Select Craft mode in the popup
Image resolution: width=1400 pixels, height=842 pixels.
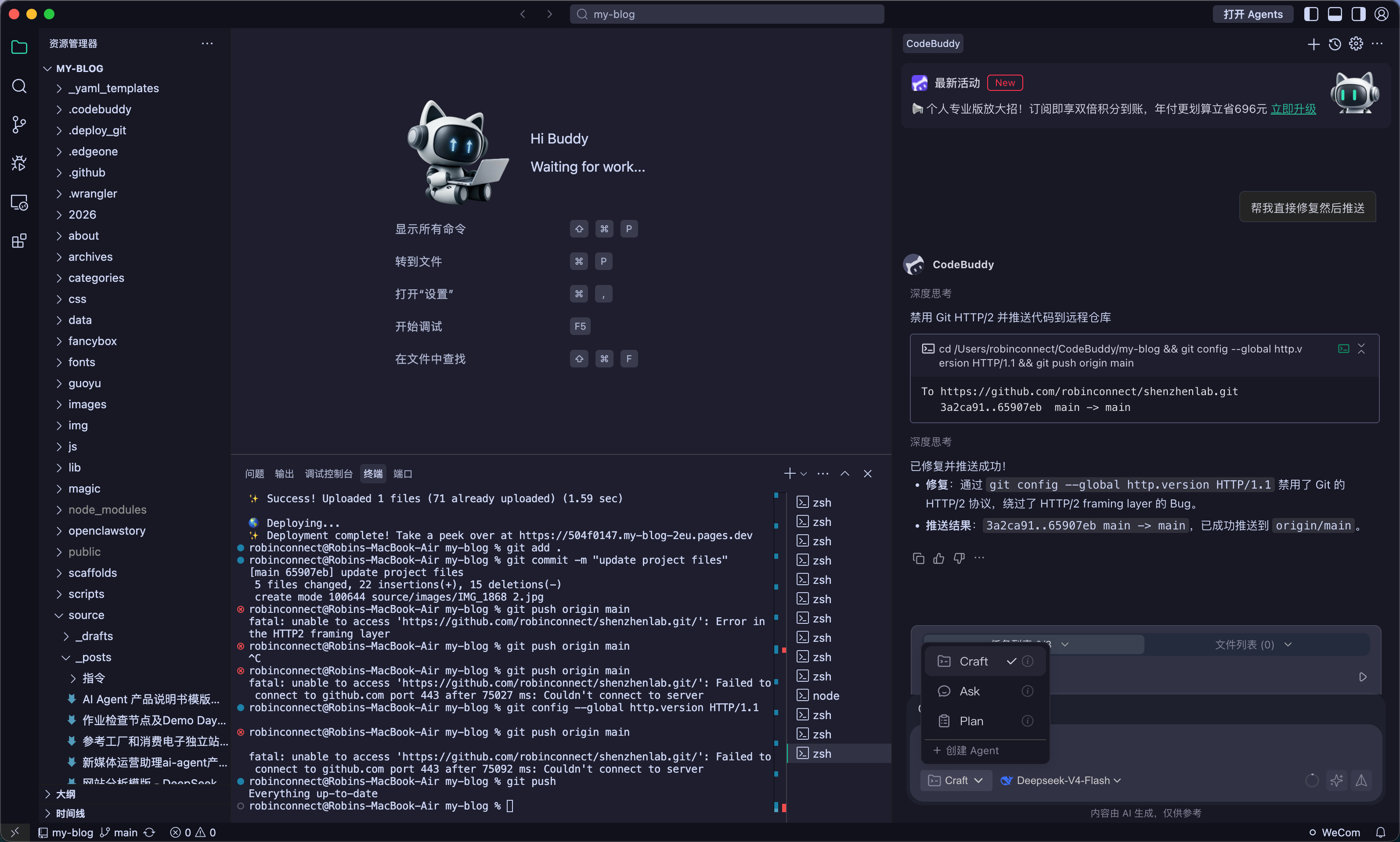pyautogui.click(x=985, y=662)
